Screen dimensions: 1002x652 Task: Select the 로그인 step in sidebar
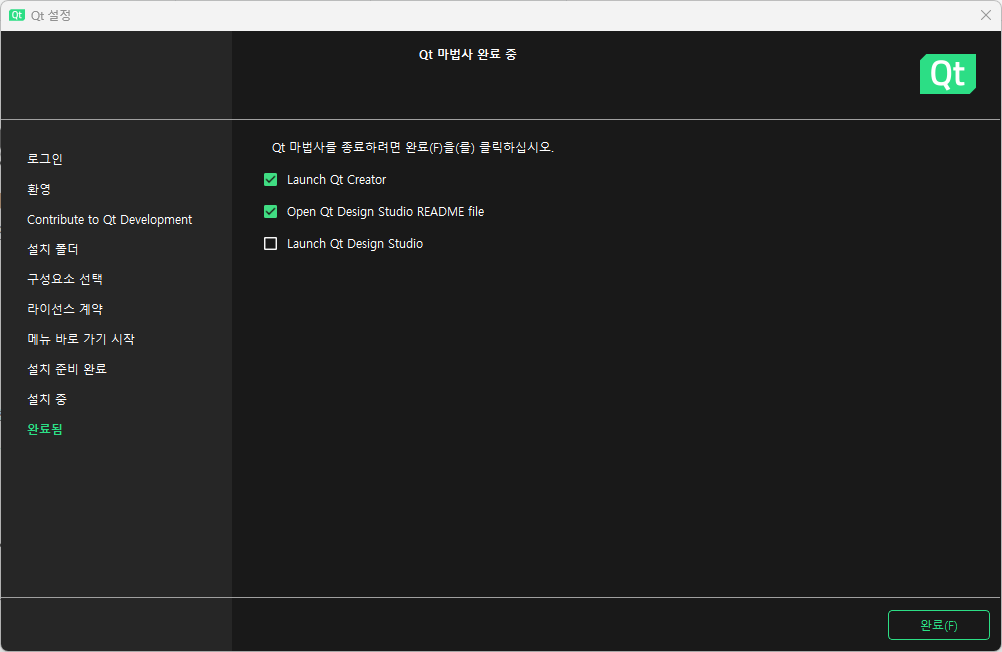45,159
